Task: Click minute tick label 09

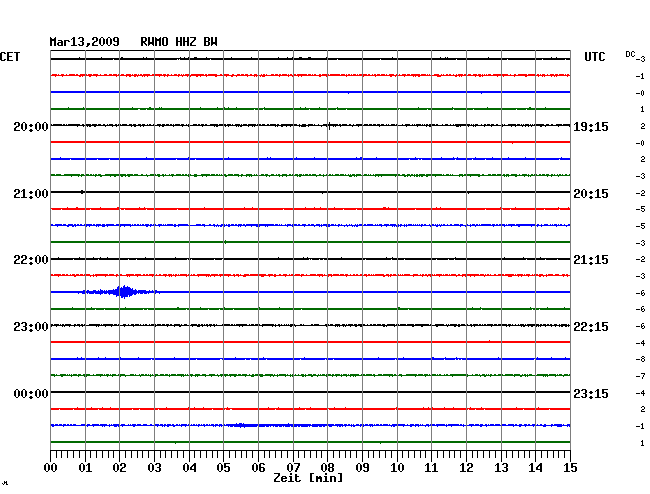Action: click(x=362, y=468)
